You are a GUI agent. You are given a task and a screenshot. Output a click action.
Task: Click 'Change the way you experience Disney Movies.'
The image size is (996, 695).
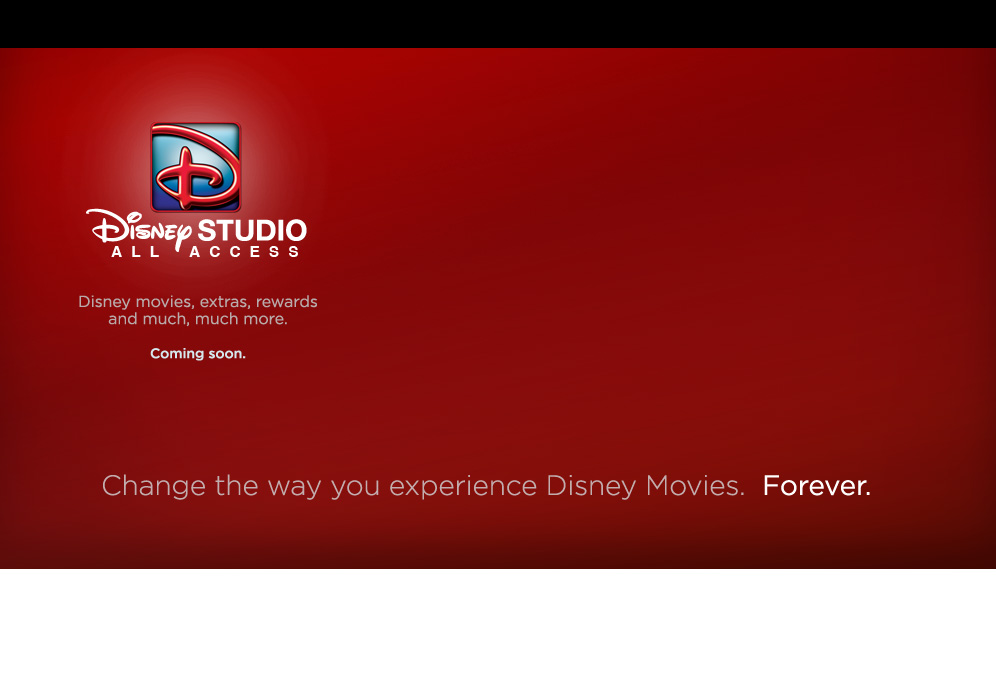point(423,487)
